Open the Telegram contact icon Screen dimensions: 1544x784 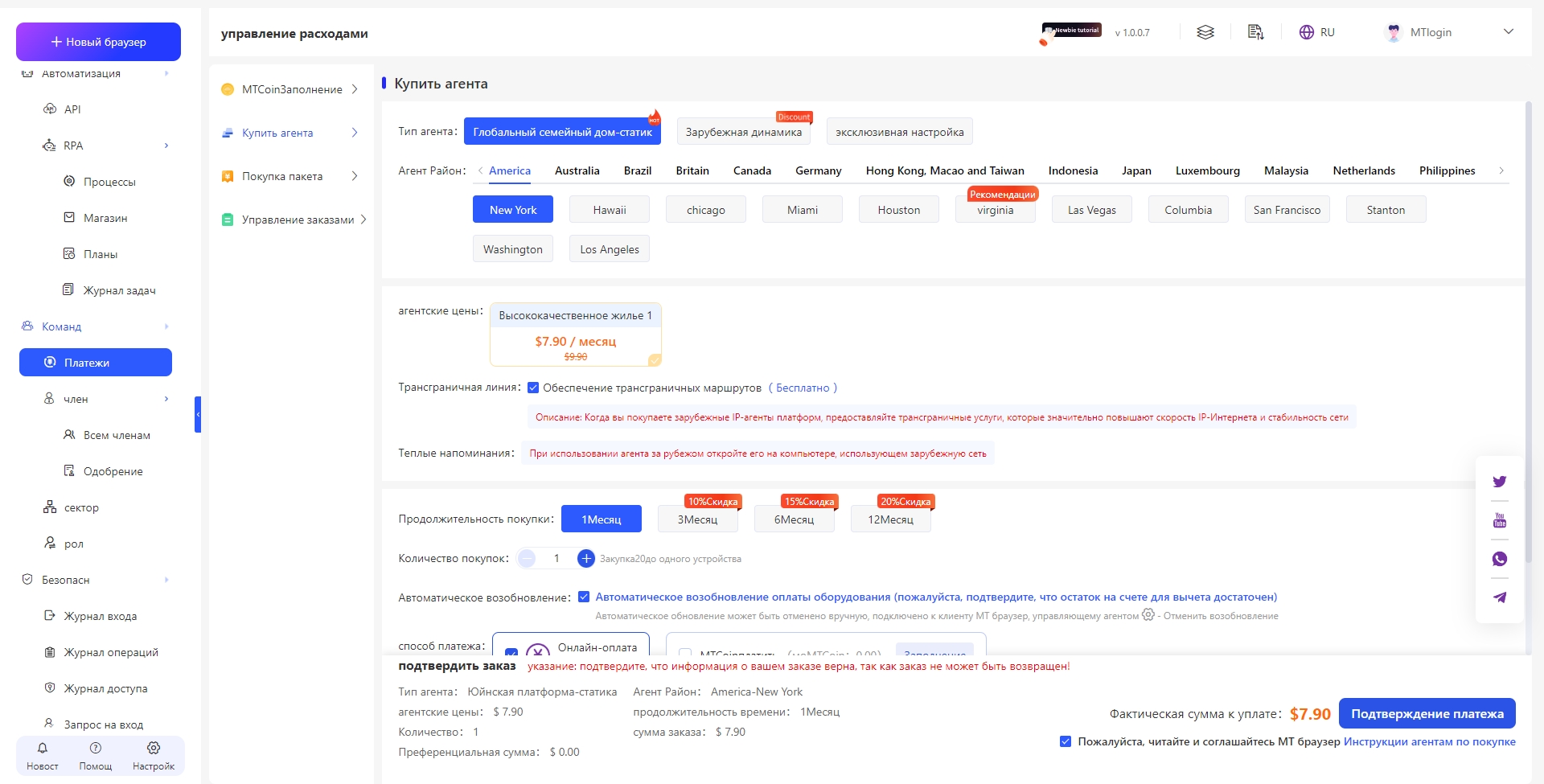1499,597
